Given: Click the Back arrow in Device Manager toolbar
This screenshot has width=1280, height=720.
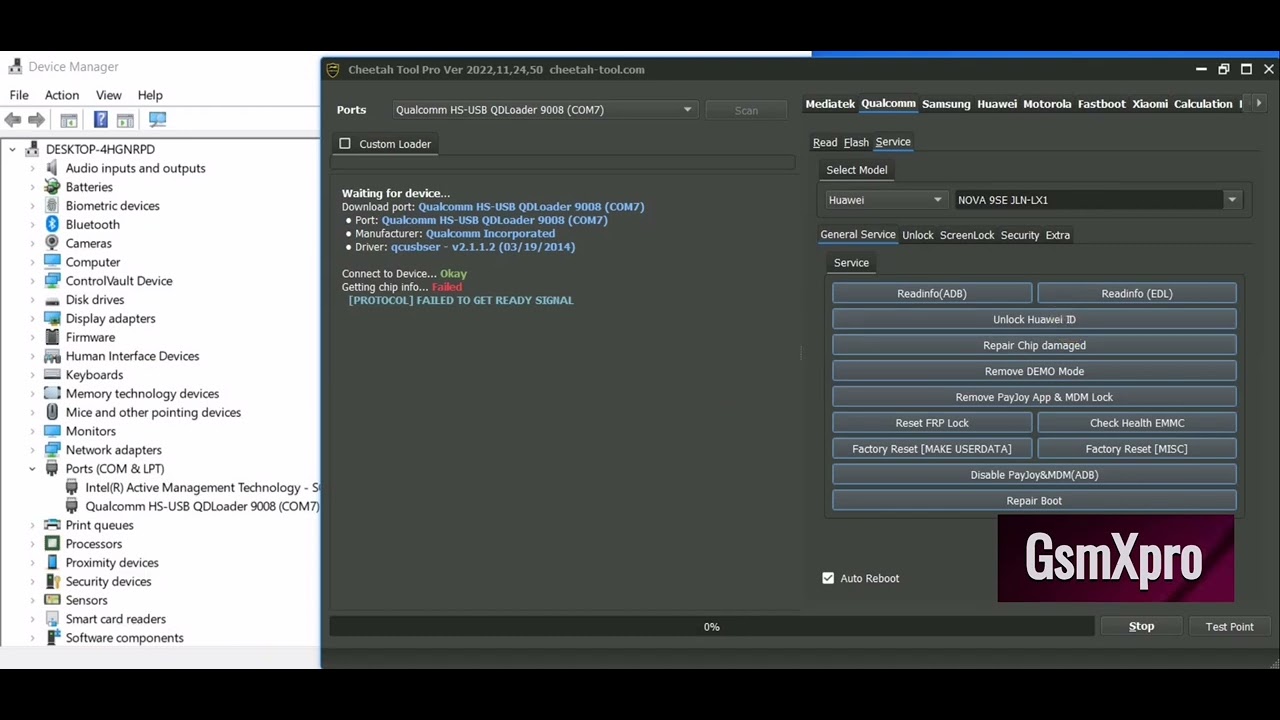Looking at the screenshot, I should [x=13, y=120].
